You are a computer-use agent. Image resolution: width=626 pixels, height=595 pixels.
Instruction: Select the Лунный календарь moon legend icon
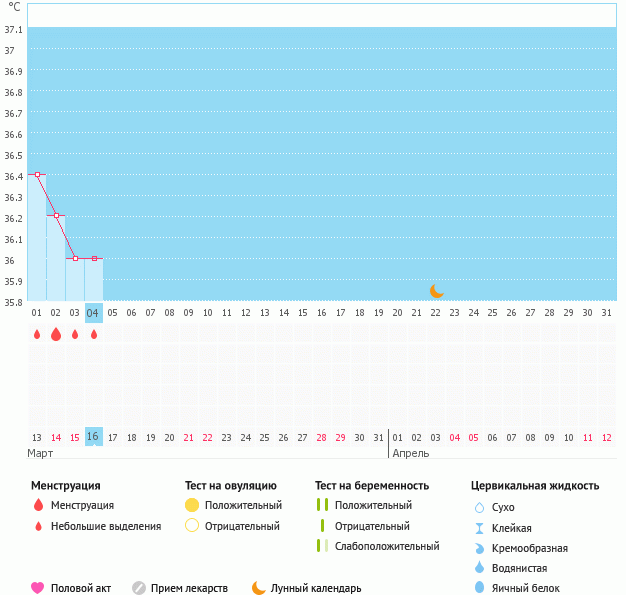259,588
